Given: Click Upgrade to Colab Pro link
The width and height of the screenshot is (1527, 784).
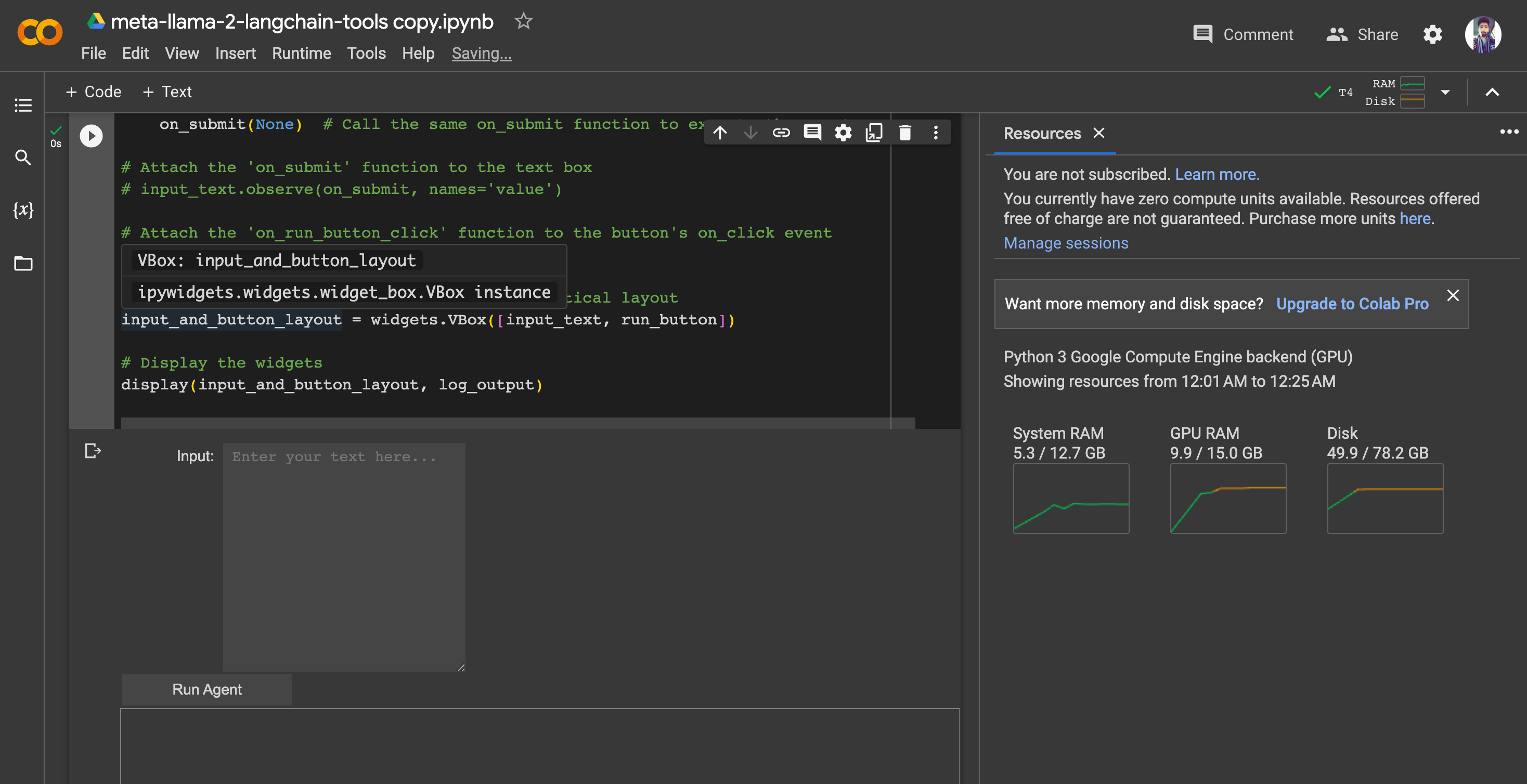Looking at the screenshot, I should tap(1352, 304).
